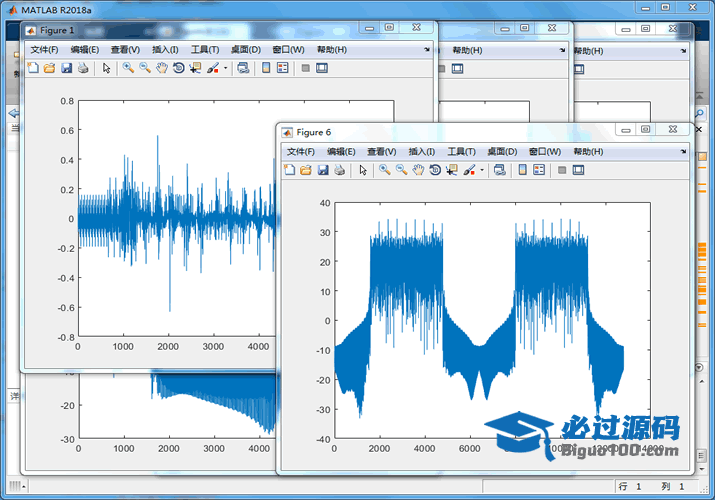Open 文件(F) menu in Figure 6
The width and height of the screenshot is (715, 500).
click(301, 152)
